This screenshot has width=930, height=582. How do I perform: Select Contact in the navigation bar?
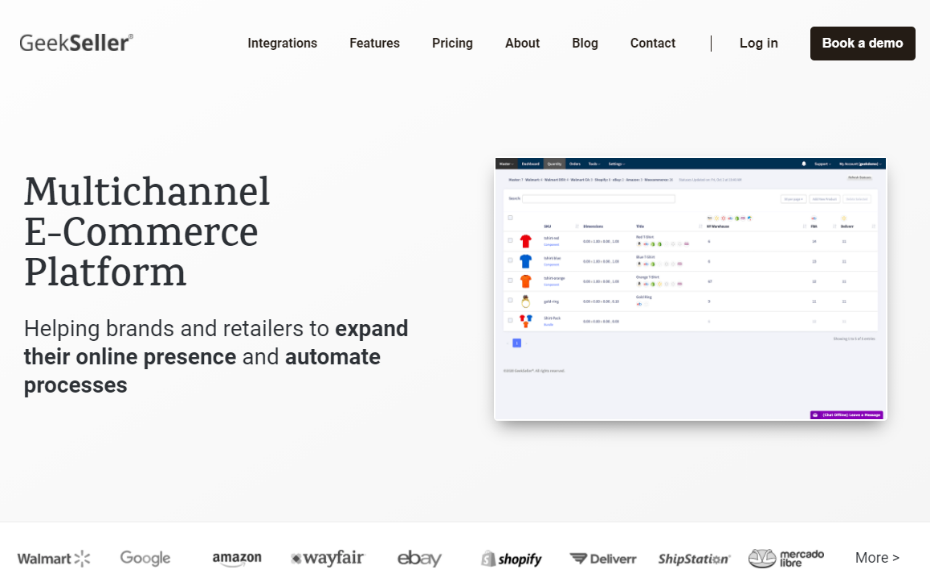pyautogui.click(x=653, y=43)
